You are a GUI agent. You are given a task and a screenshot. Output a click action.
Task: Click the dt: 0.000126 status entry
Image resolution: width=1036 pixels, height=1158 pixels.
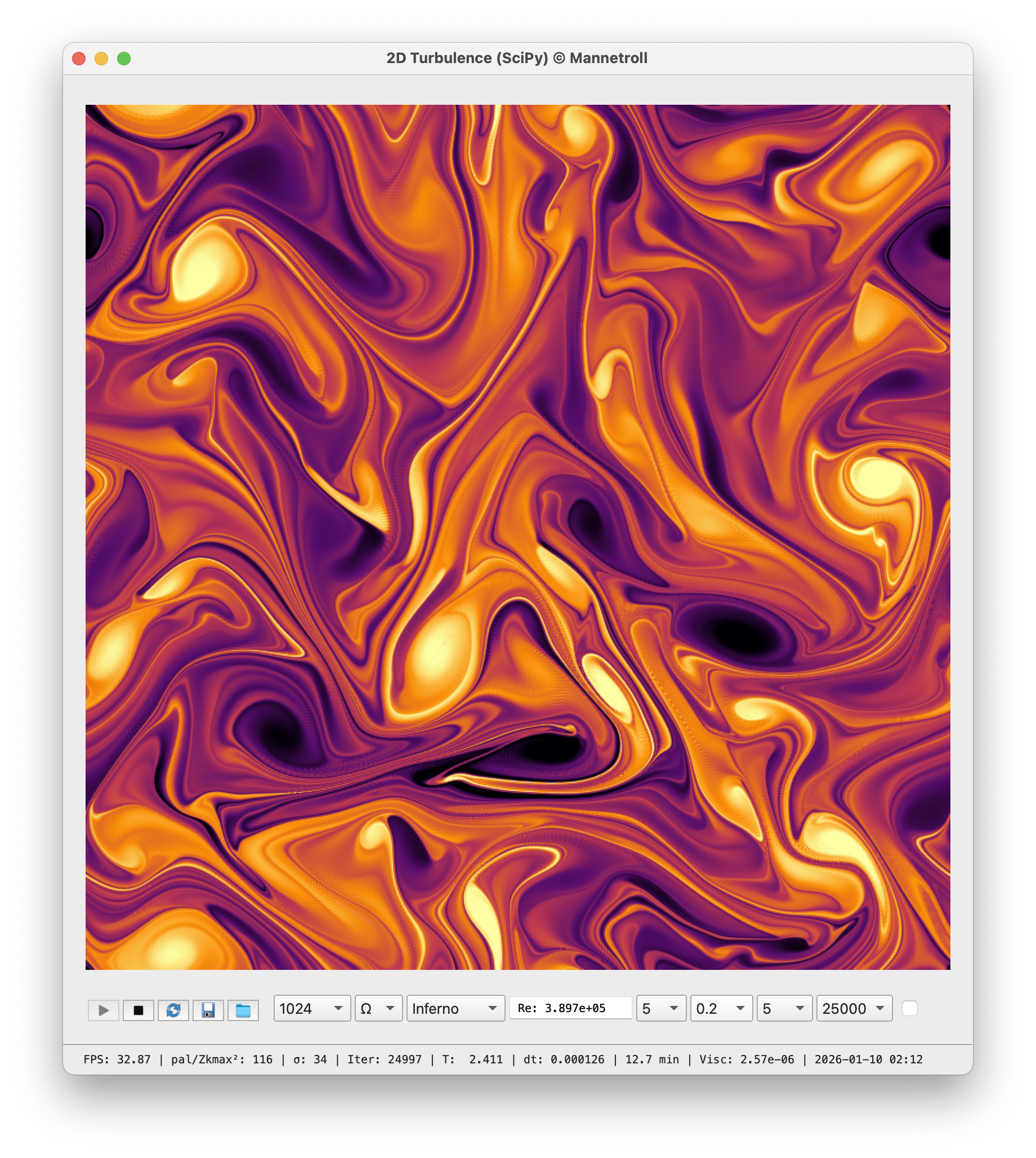point(564,1059)
